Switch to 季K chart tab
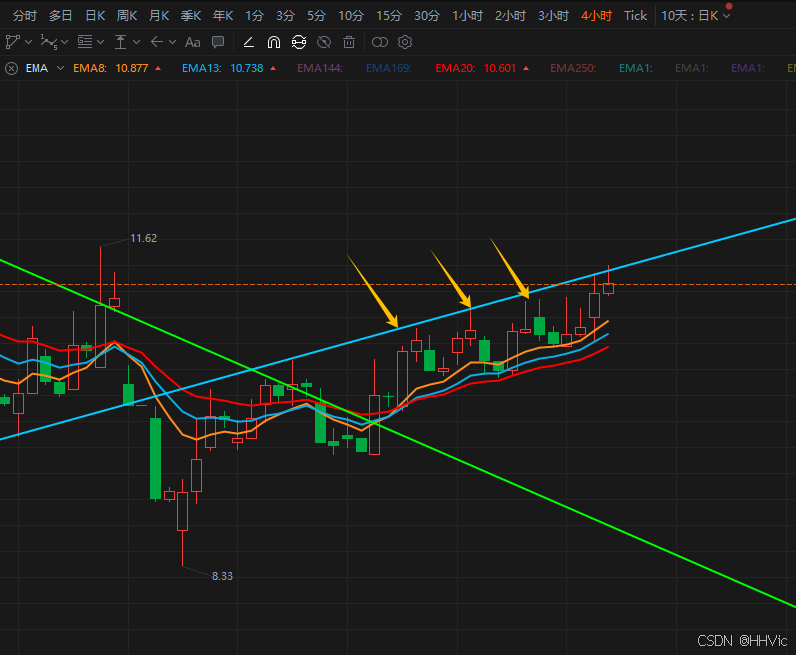Screen dimensions: 796x655 tap(191, 16)
